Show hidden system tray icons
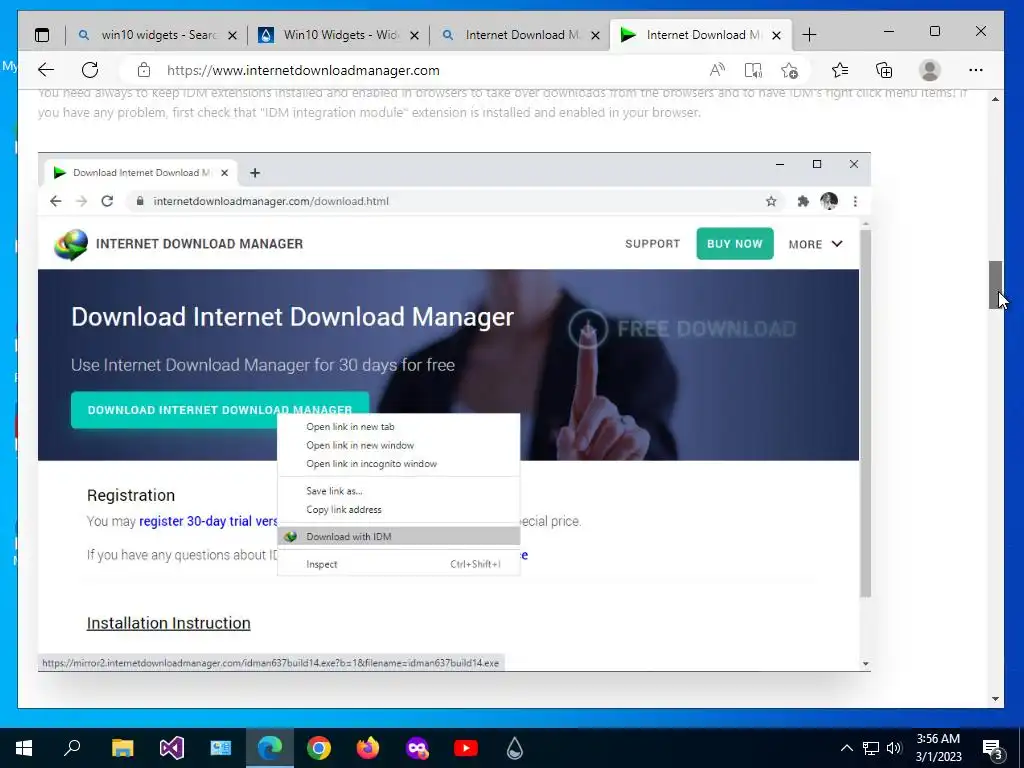Screen dimensions: 1024x768 point(846,748)
